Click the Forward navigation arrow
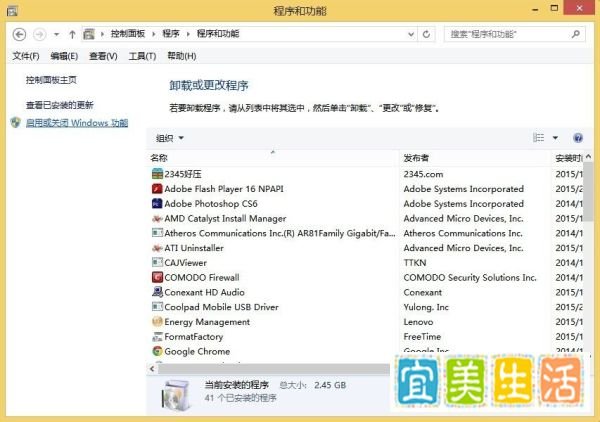600x422 pixels. [39, 34]
